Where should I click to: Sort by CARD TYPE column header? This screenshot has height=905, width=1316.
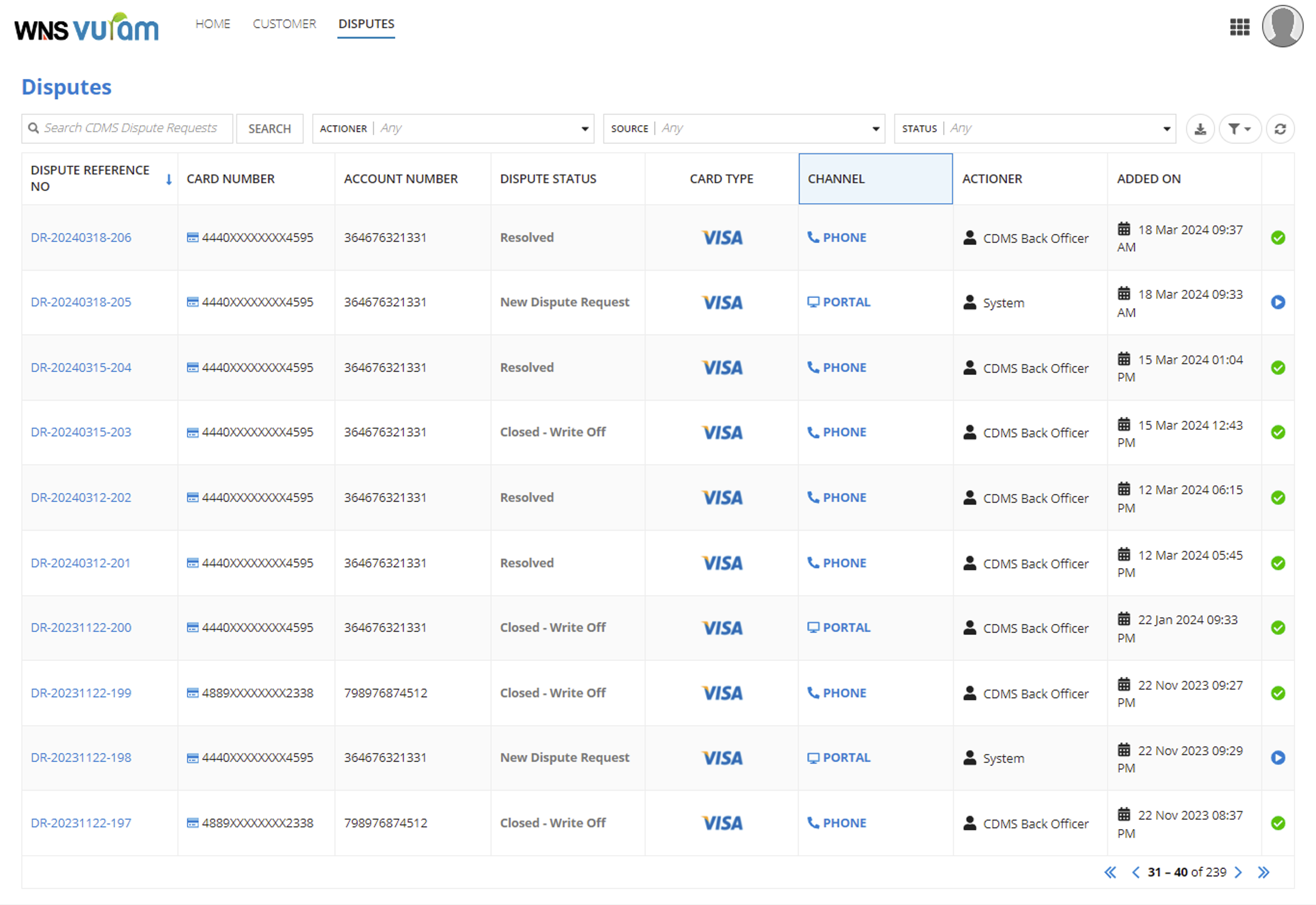[721, 178]
